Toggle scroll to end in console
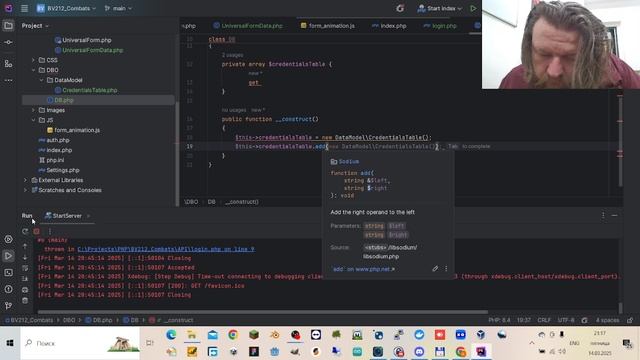 25,279
